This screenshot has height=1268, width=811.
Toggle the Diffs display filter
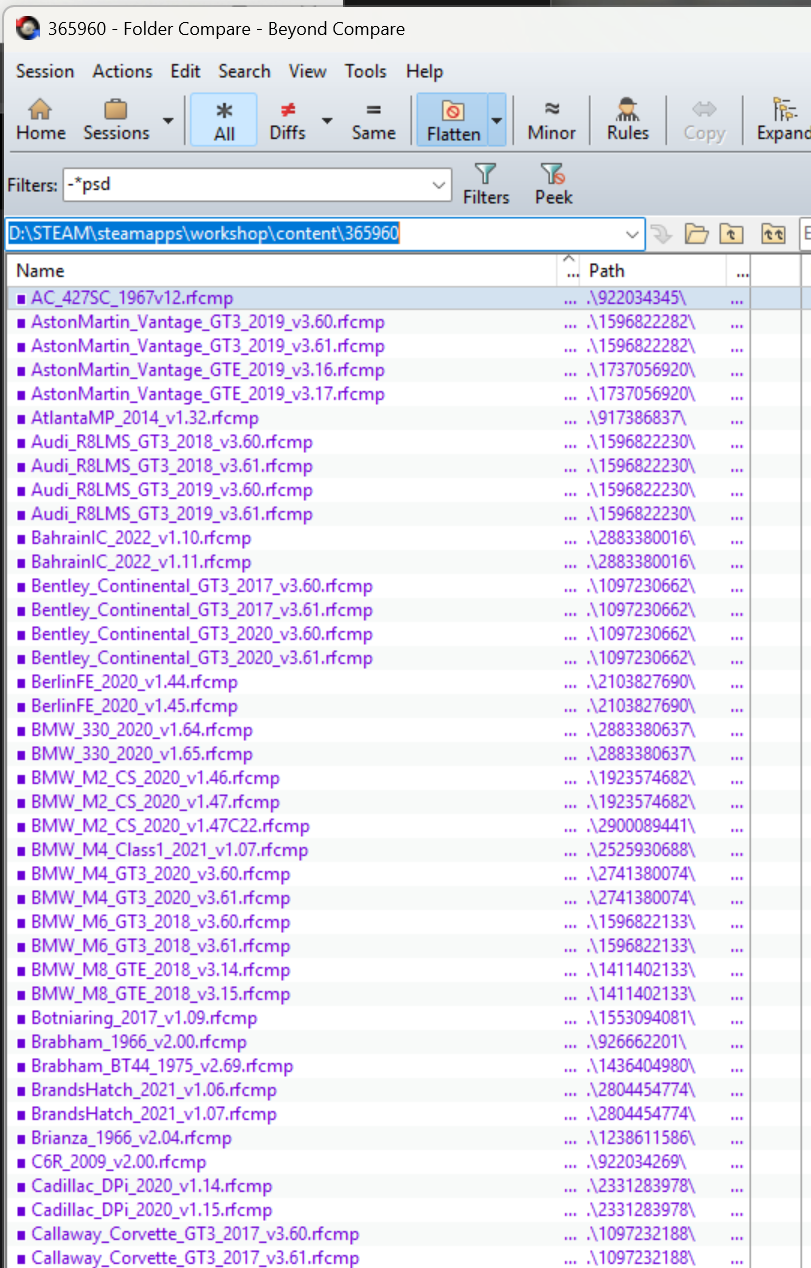coord(288,120)
